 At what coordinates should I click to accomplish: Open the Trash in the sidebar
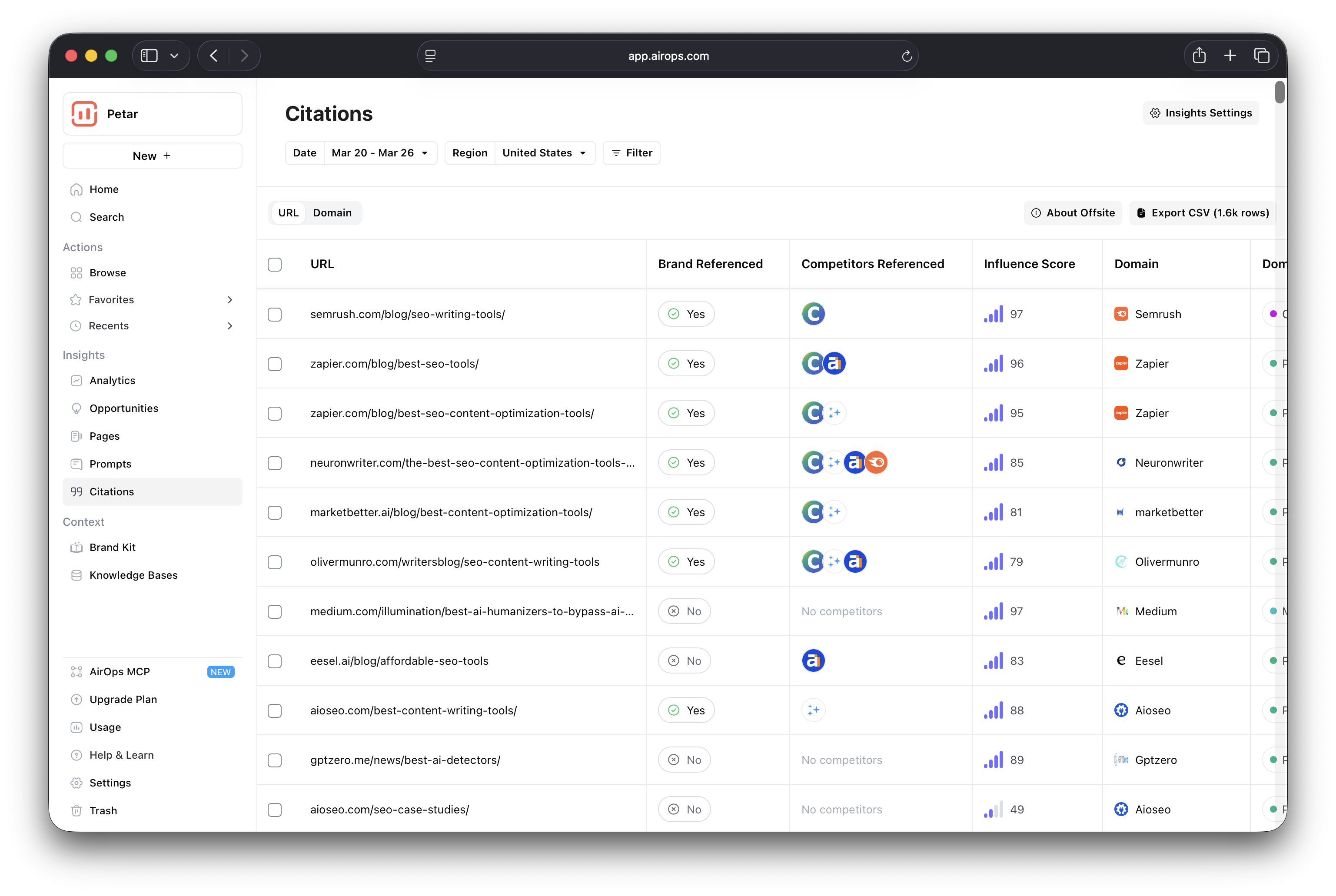coord(103,810)
